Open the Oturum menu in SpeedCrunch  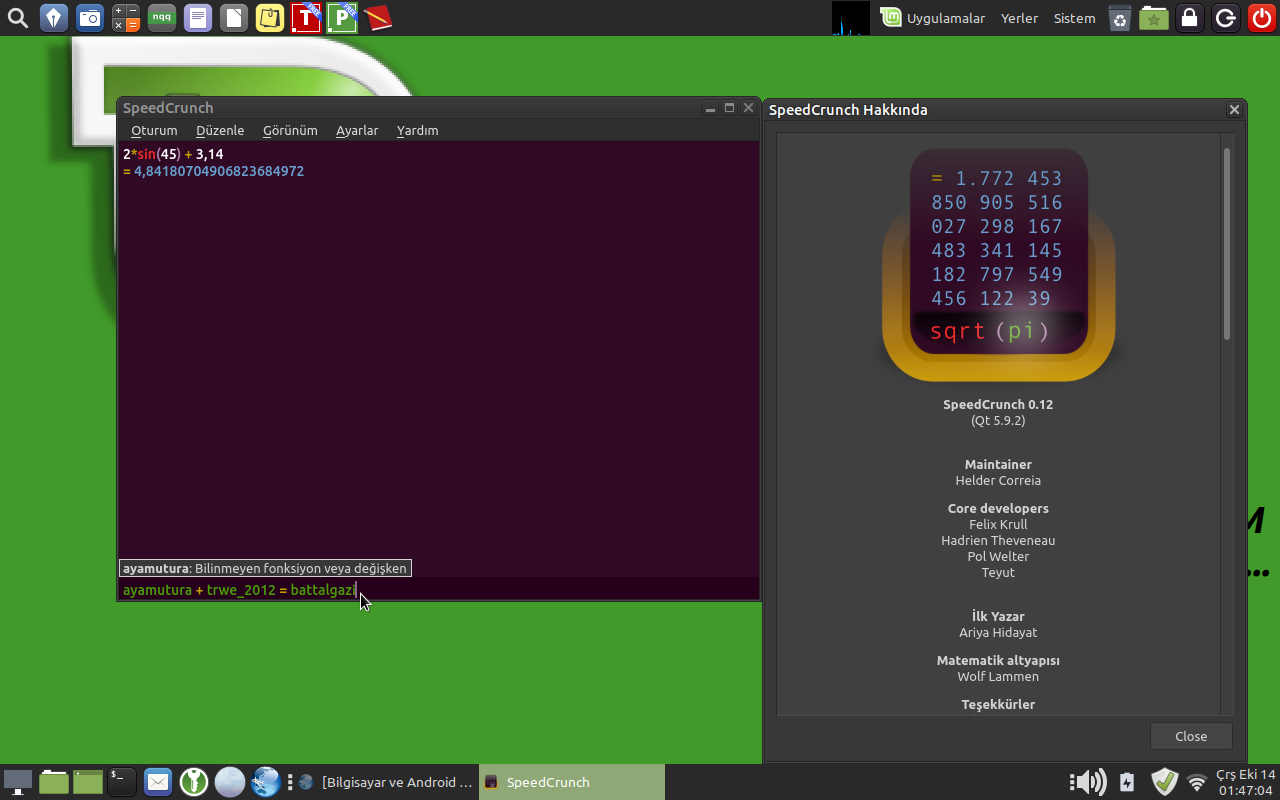click(x=154, y=131)
